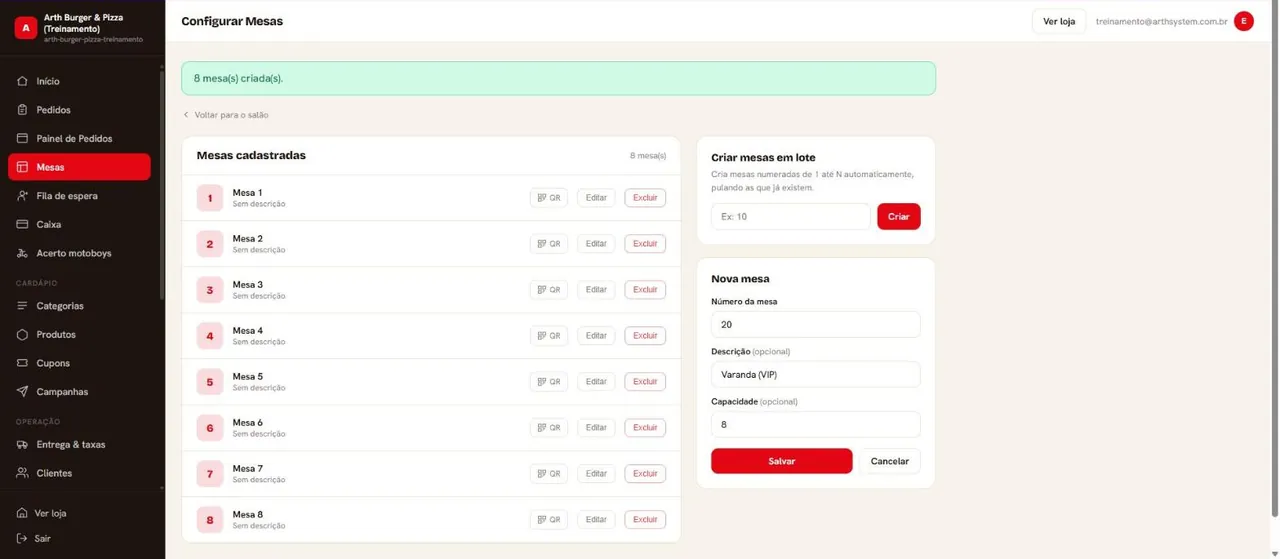Open QR code for Mesa 6
The image size is (1280, 559).
click(549, 428)
